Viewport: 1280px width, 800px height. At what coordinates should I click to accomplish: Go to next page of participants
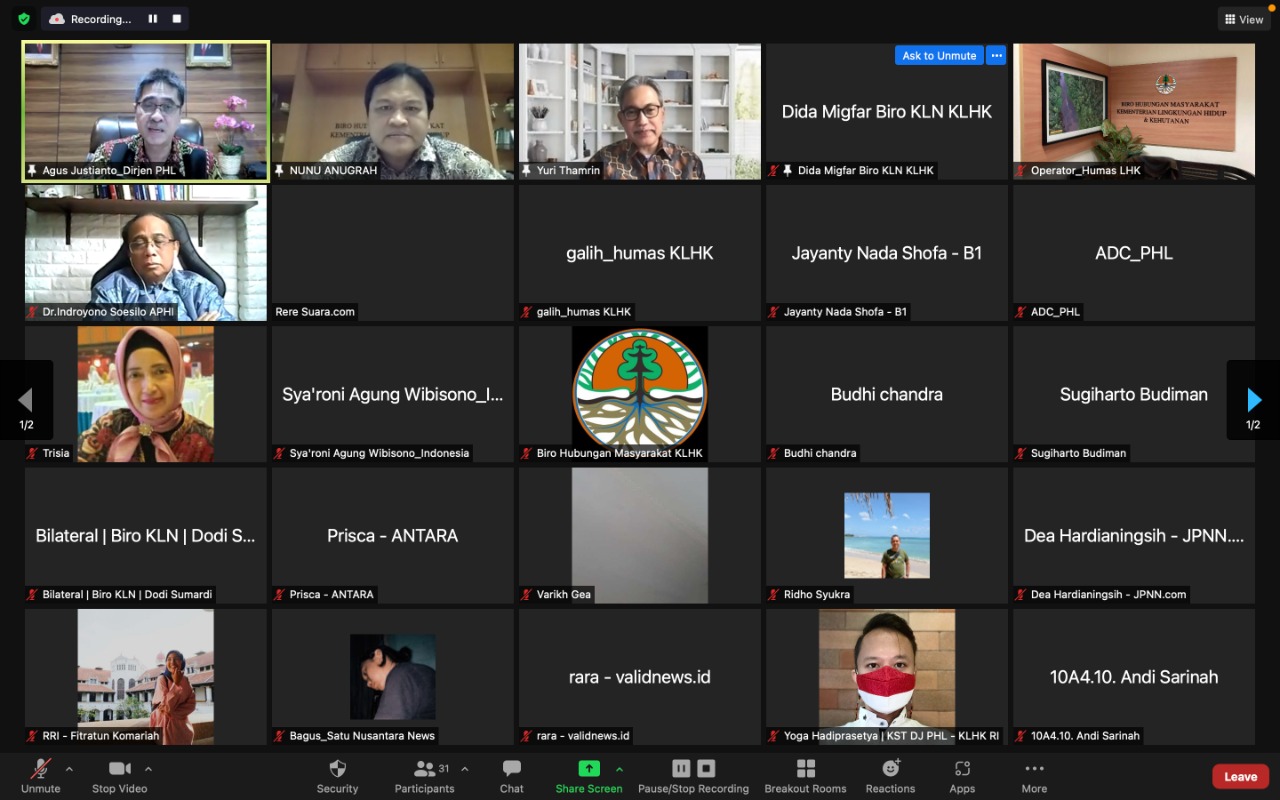click(1253, 401)
